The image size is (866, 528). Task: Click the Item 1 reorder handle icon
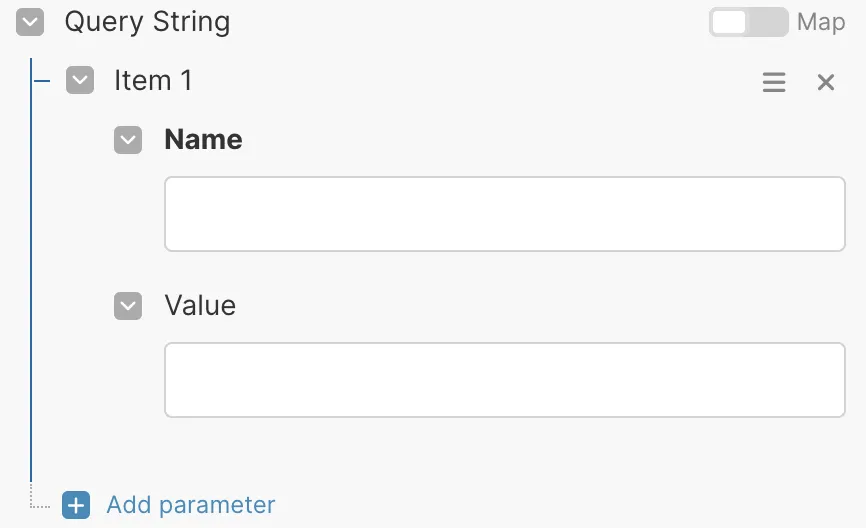click(774, 82)
